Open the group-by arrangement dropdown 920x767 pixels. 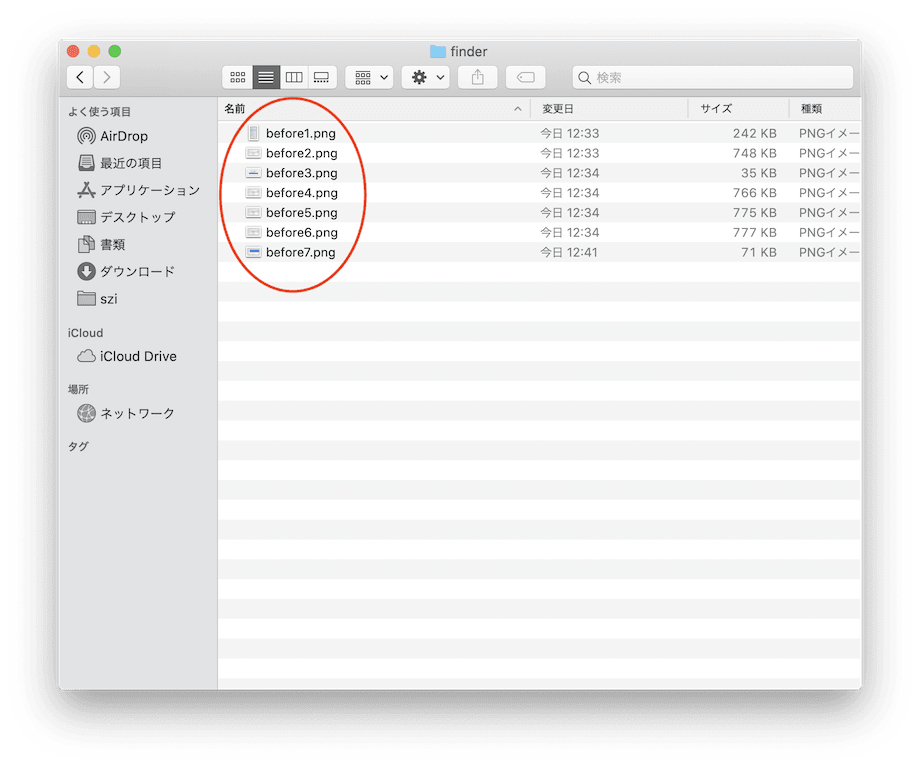369,77
